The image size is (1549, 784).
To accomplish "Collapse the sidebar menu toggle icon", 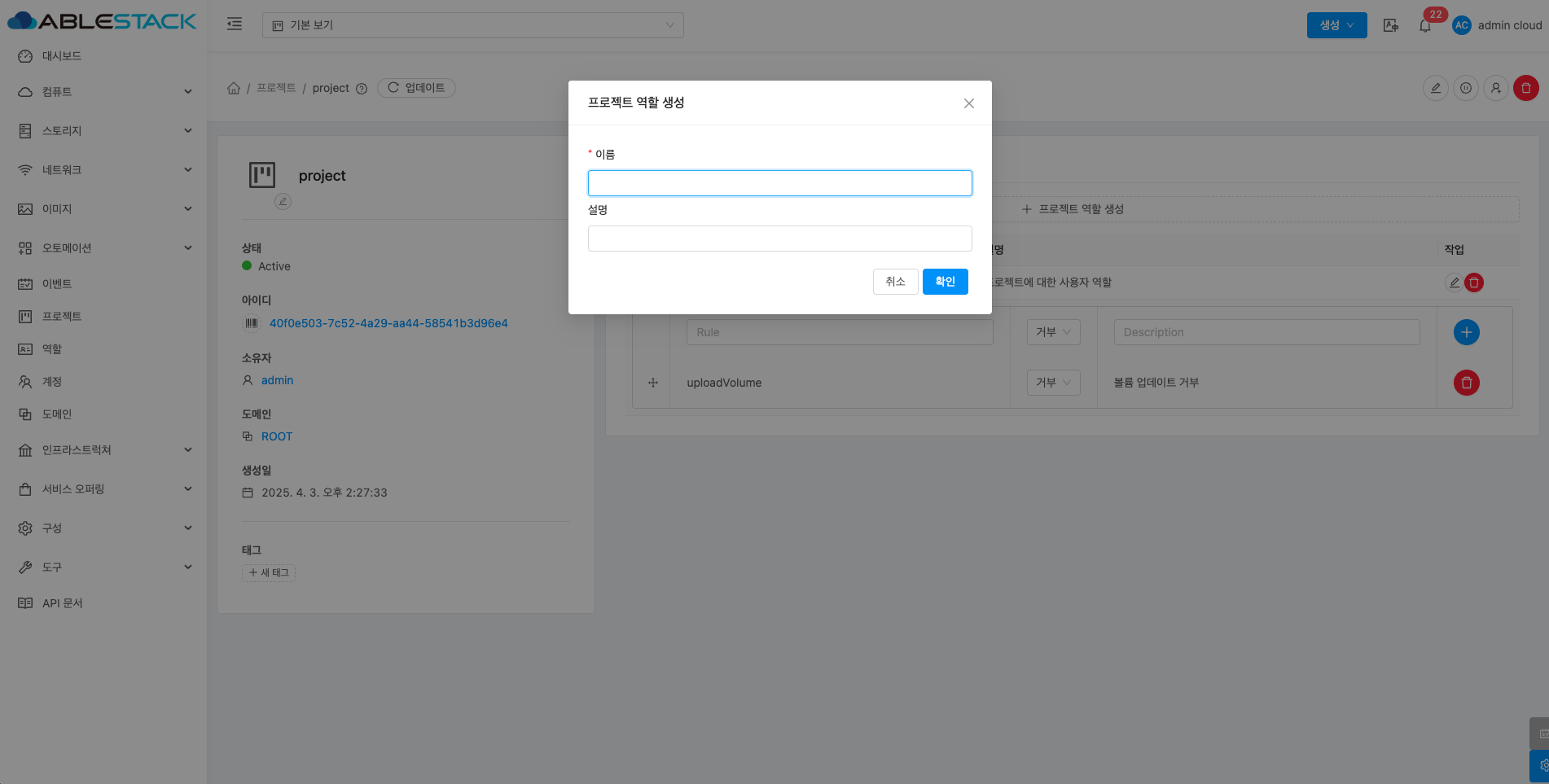I will (235, 24).
